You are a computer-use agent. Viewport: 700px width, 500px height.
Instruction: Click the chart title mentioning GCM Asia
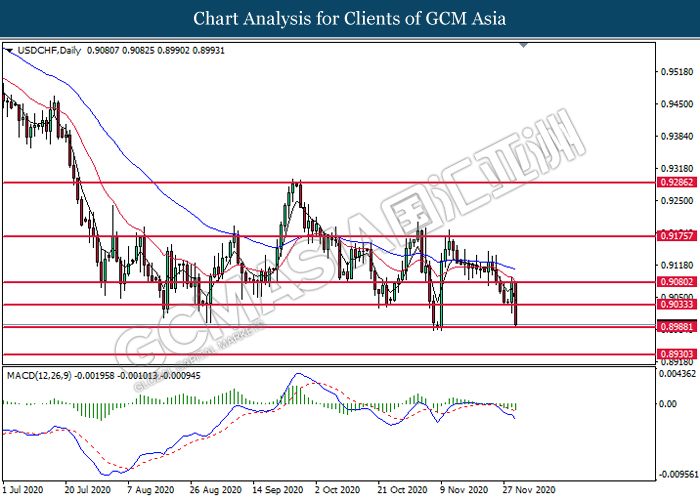click(x=350, y=19)
